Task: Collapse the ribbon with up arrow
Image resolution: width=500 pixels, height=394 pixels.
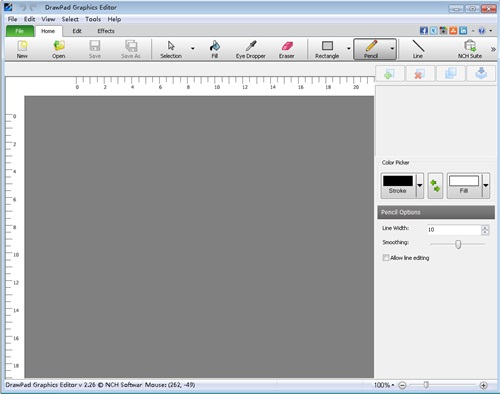Action: pos(473,31)
